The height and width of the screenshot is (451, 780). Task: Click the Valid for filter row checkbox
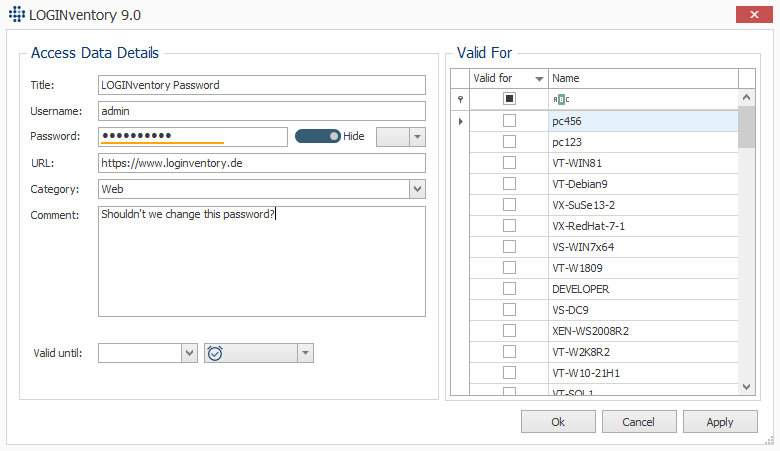(x=509, y=98)
